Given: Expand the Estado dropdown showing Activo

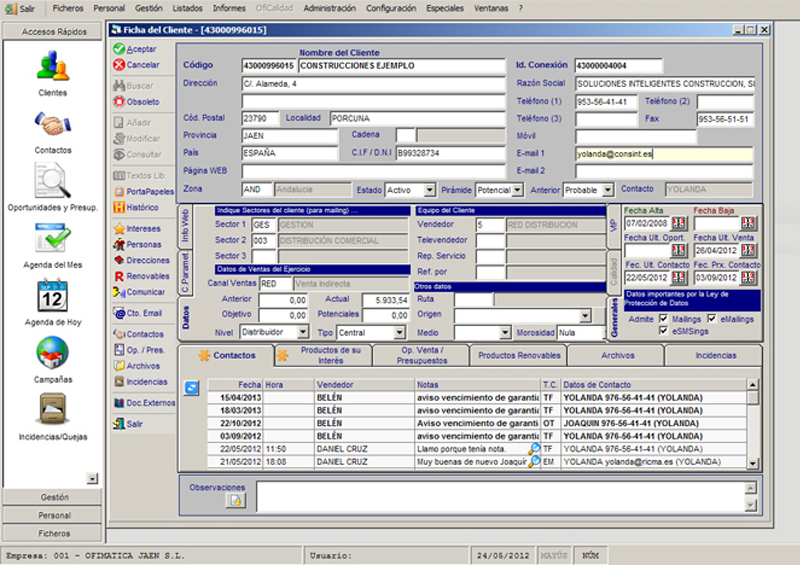Looking at the screenshot, I should click(x=430, y=190).
